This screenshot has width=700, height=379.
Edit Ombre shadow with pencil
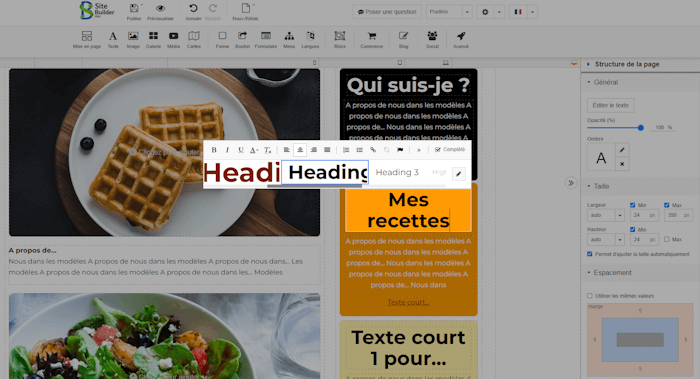tap(622, 150)
